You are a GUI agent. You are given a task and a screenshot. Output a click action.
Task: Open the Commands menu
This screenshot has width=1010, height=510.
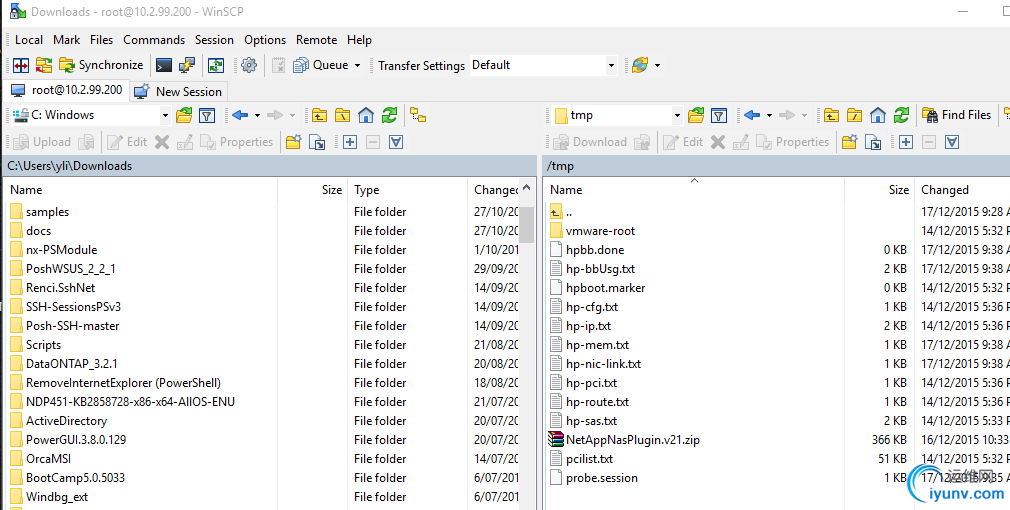point(154,40)
